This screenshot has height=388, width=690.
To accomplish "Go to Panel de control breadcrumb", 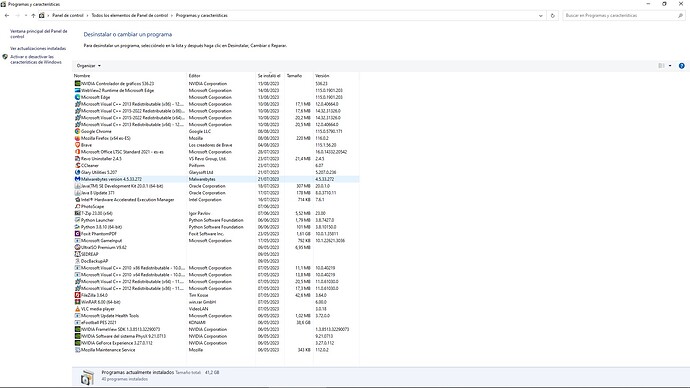I will pyautogui.click(x=68, y=15).
